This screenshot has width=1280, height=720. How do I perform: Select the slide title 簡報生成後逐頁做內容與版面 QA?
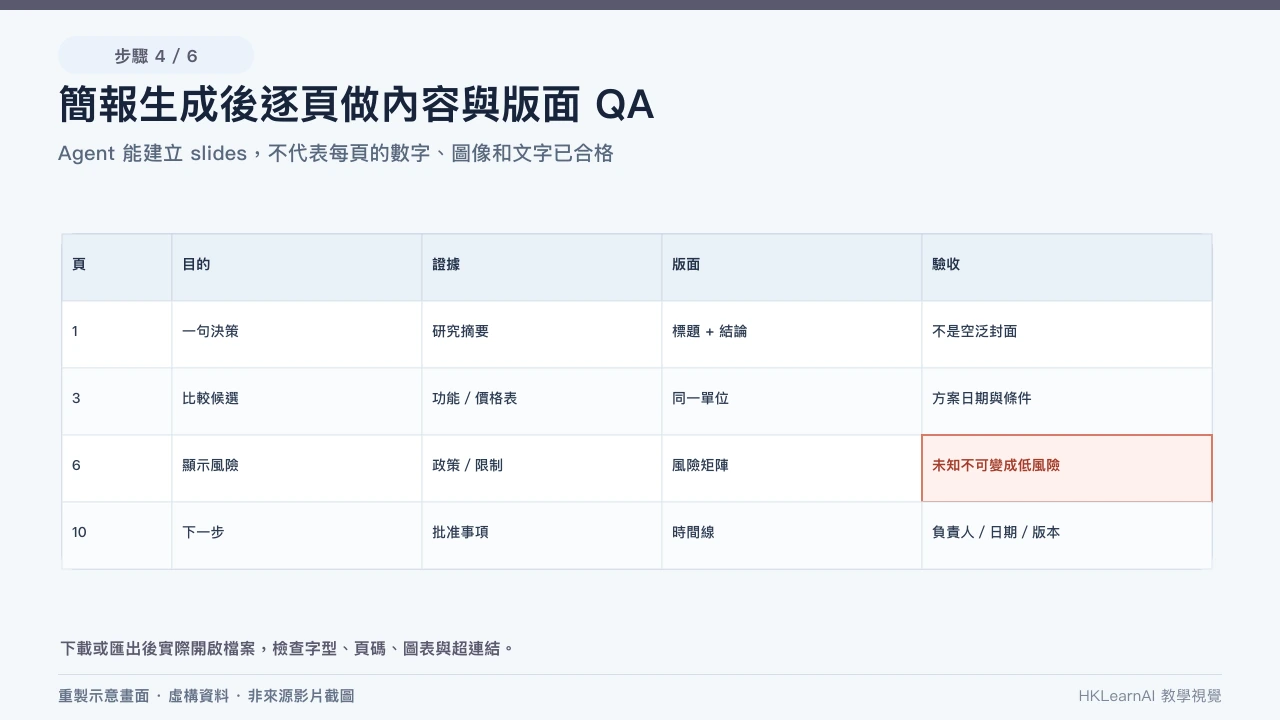click(x=357, y=104)
